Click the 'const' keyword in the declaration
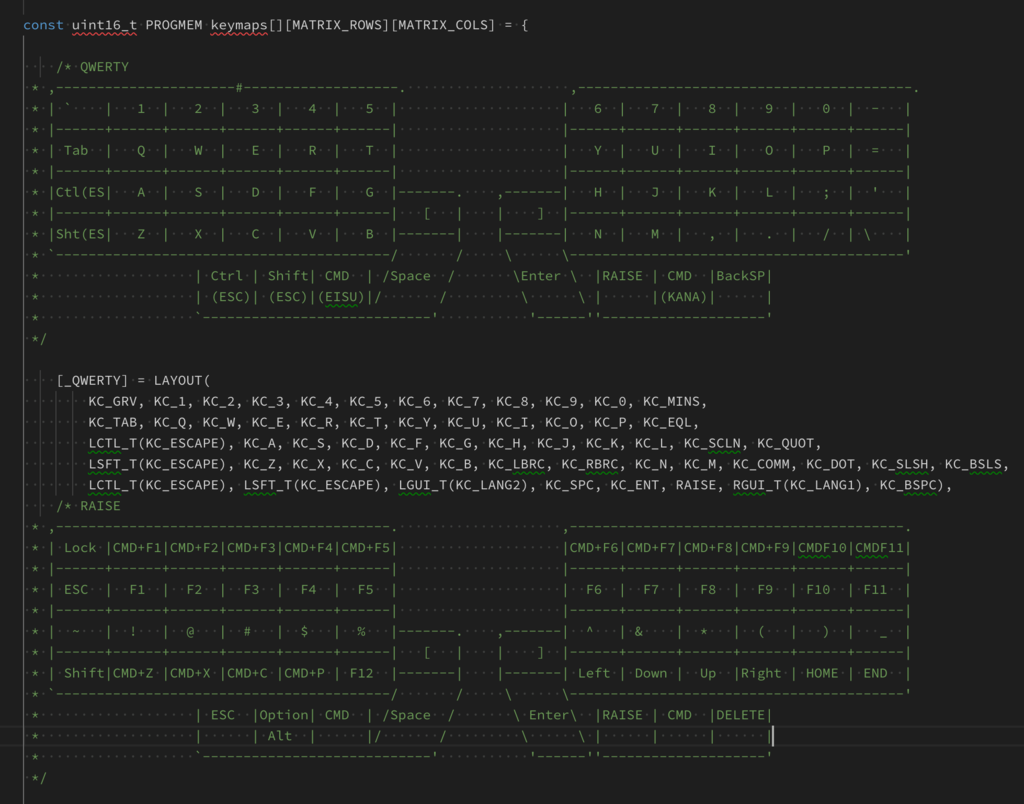The height and width of the screenshot is (804, 1024). coord(43,25)
